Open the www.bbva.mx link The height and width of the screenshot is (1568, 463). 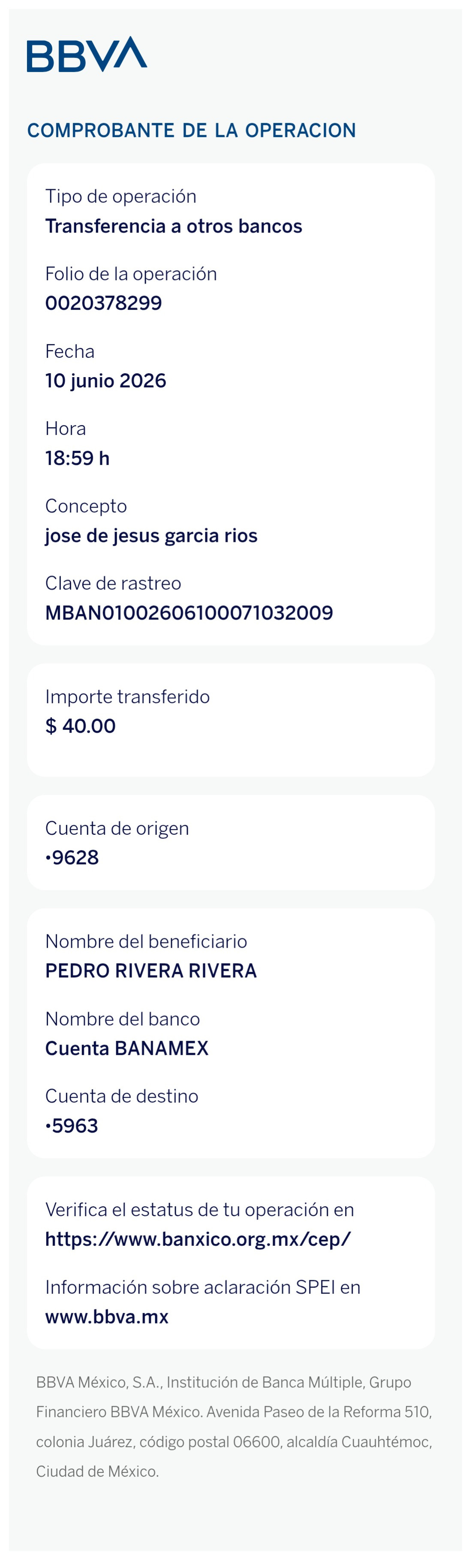click(x=106, y=1317)
